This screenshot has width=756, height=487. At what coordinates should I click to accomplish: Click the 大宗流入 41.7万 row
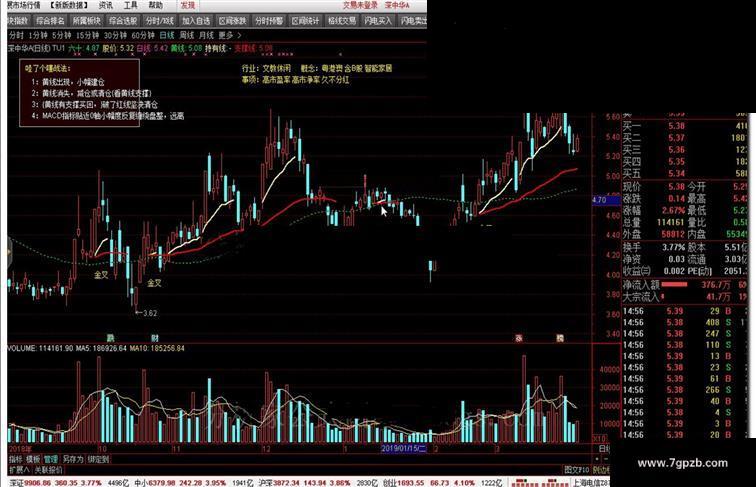click(x=685, y=297)
